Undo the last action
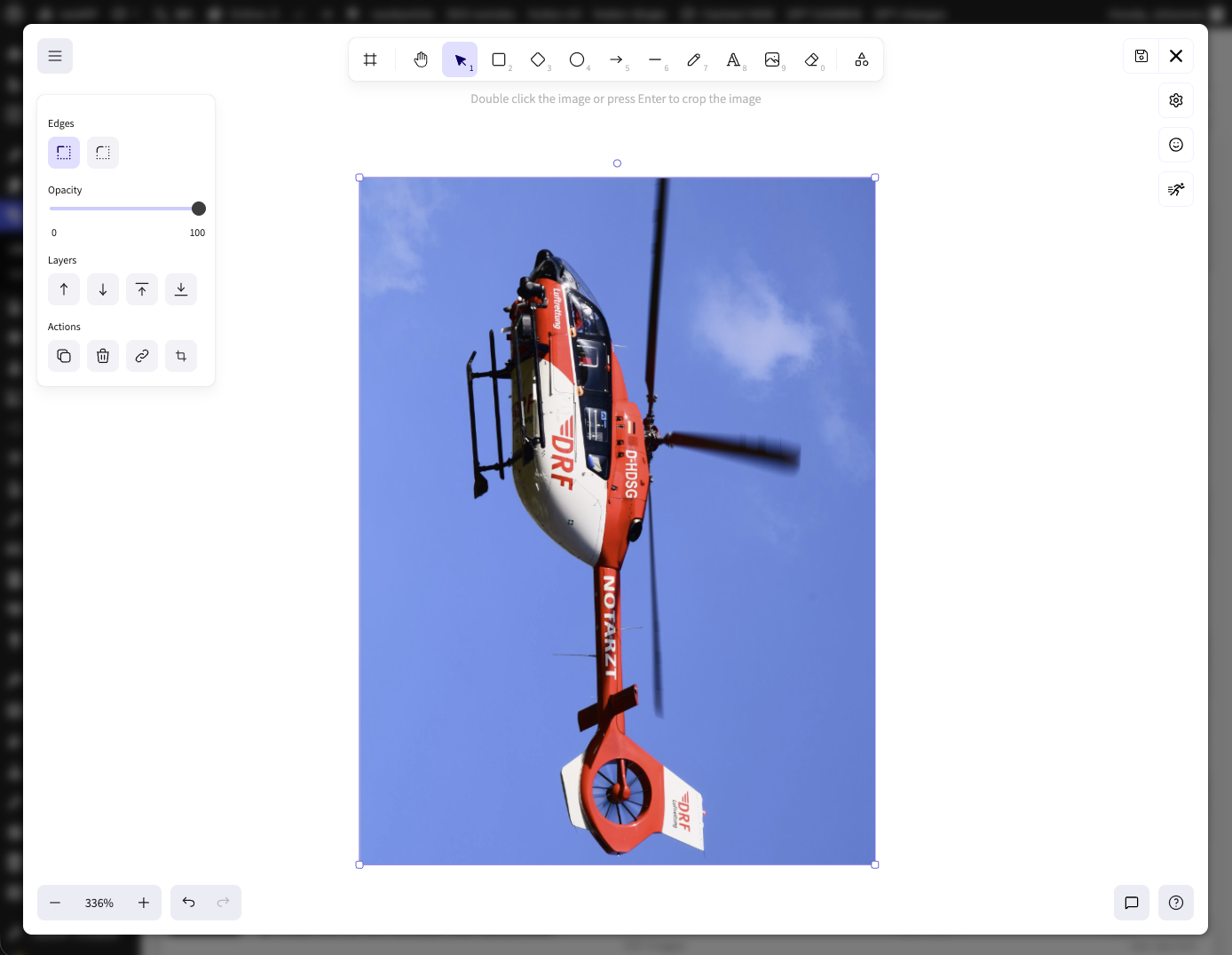Screen dimensions: 1232x955 click(x=188, y=903)
